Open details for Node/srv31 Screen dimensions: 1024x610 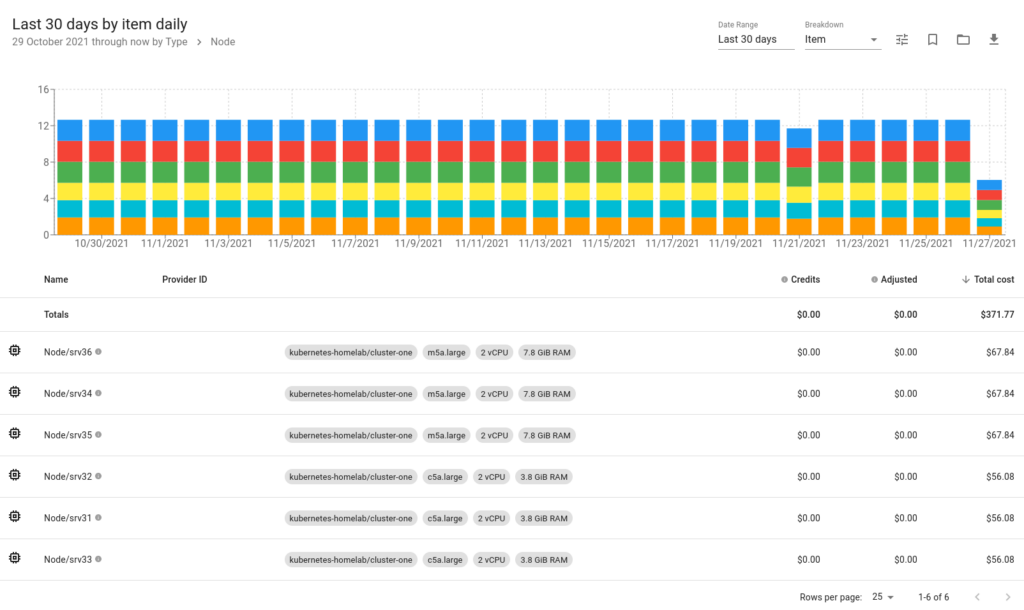coord(67,517)
